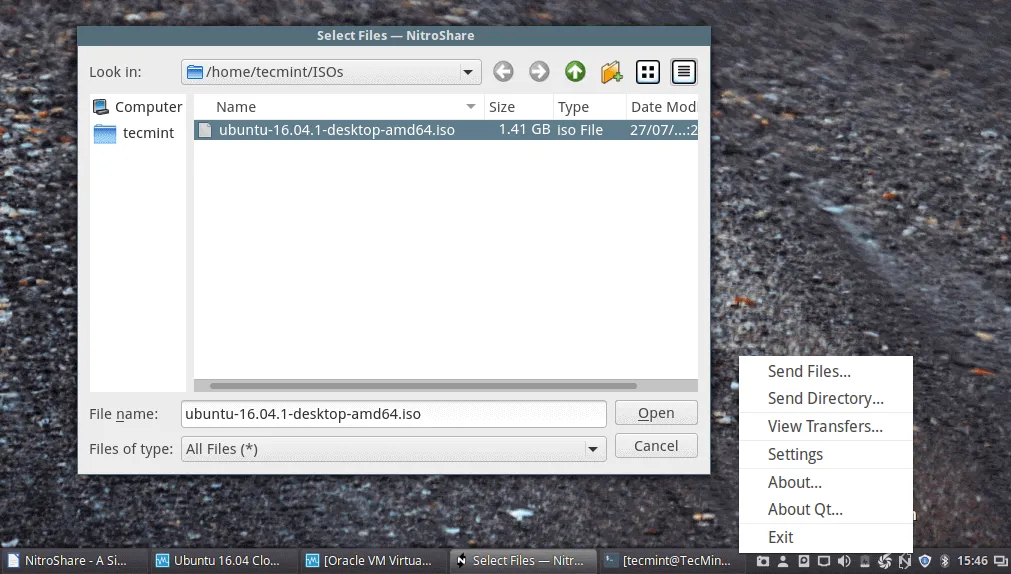Screen dimensions: 1011x574
Task: Choose Send Files from tray menu
Action: point(809,371)
